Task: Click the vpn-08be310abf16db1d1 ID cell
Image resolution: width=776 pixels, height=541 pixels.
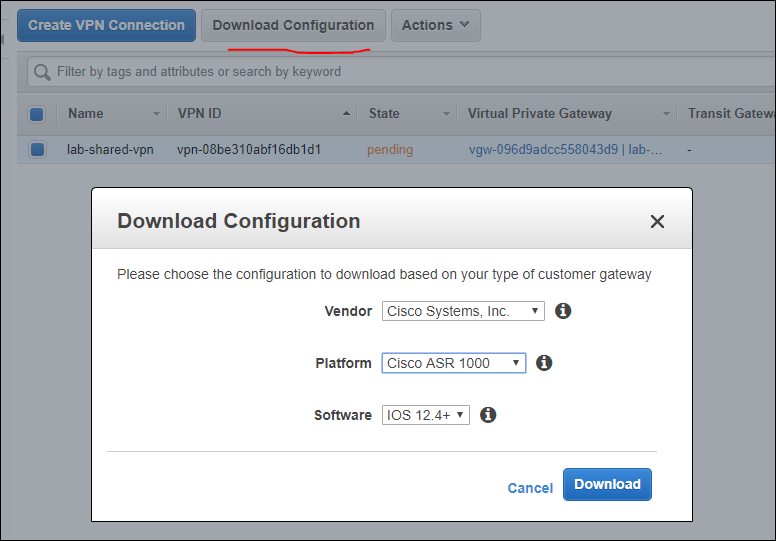Action: click(249, 149)
